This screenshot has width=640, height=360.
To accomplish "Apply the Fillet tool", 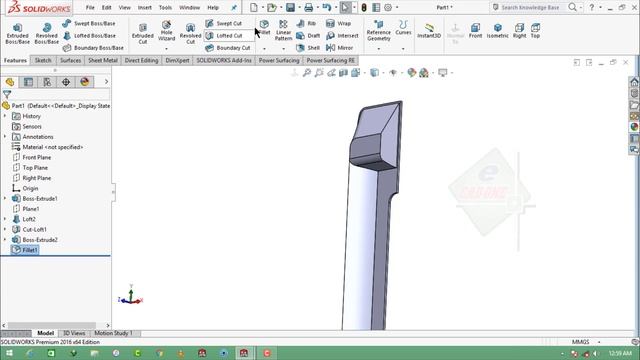I will click(x=264, y=28).
